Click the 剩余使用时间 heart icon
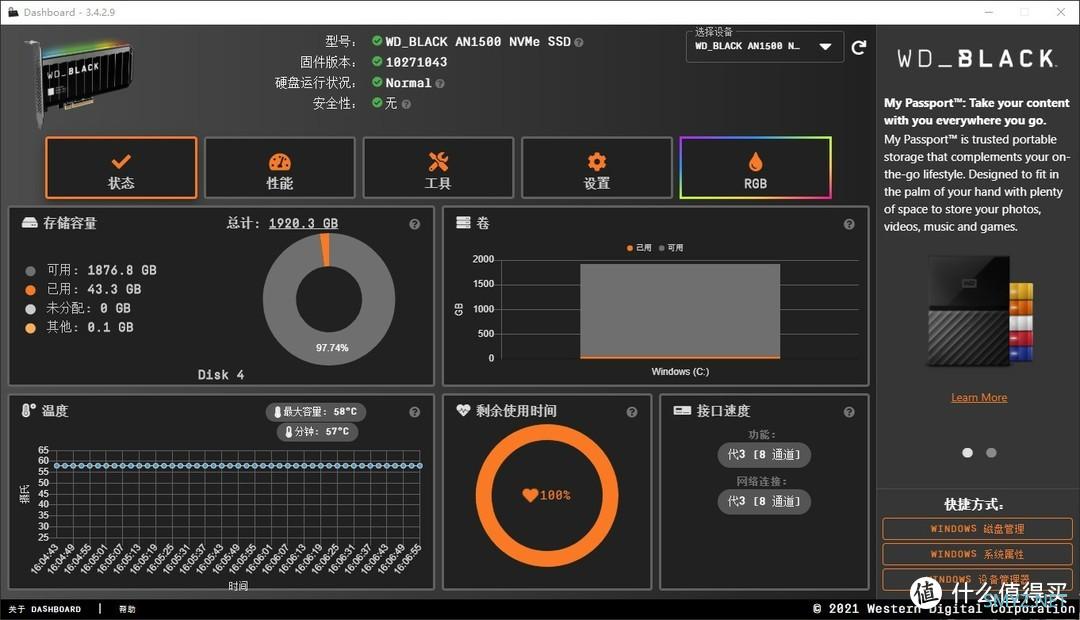 click(464, 410)
